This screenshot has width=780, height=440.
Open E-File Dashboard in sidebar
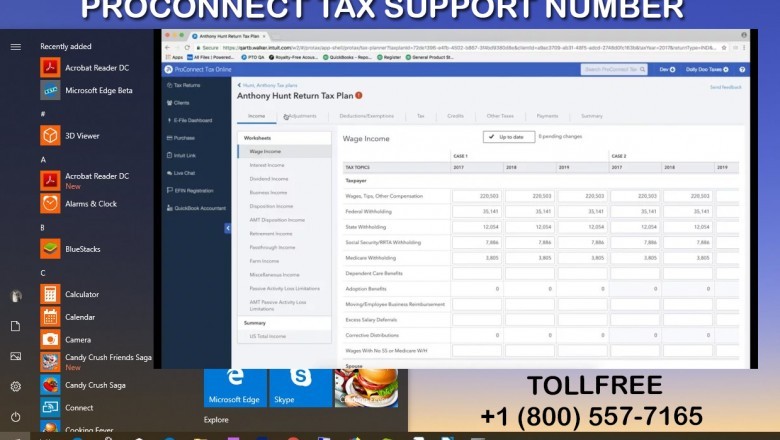point(192,120)
